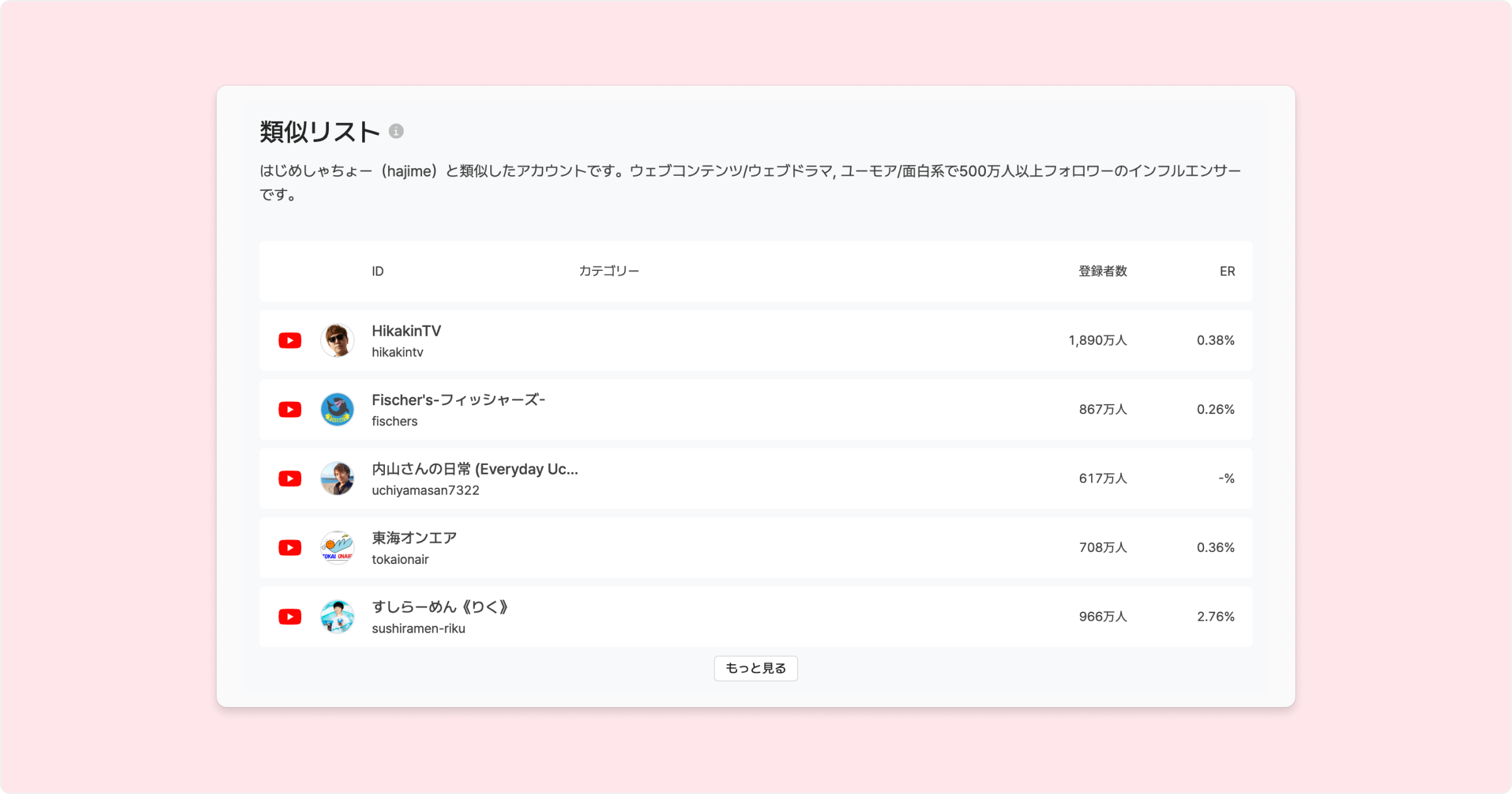Viewport: 1512px width, 794px height.
Task: Open the HikakinTV channel name link
Action: click(x=406, y=331)
